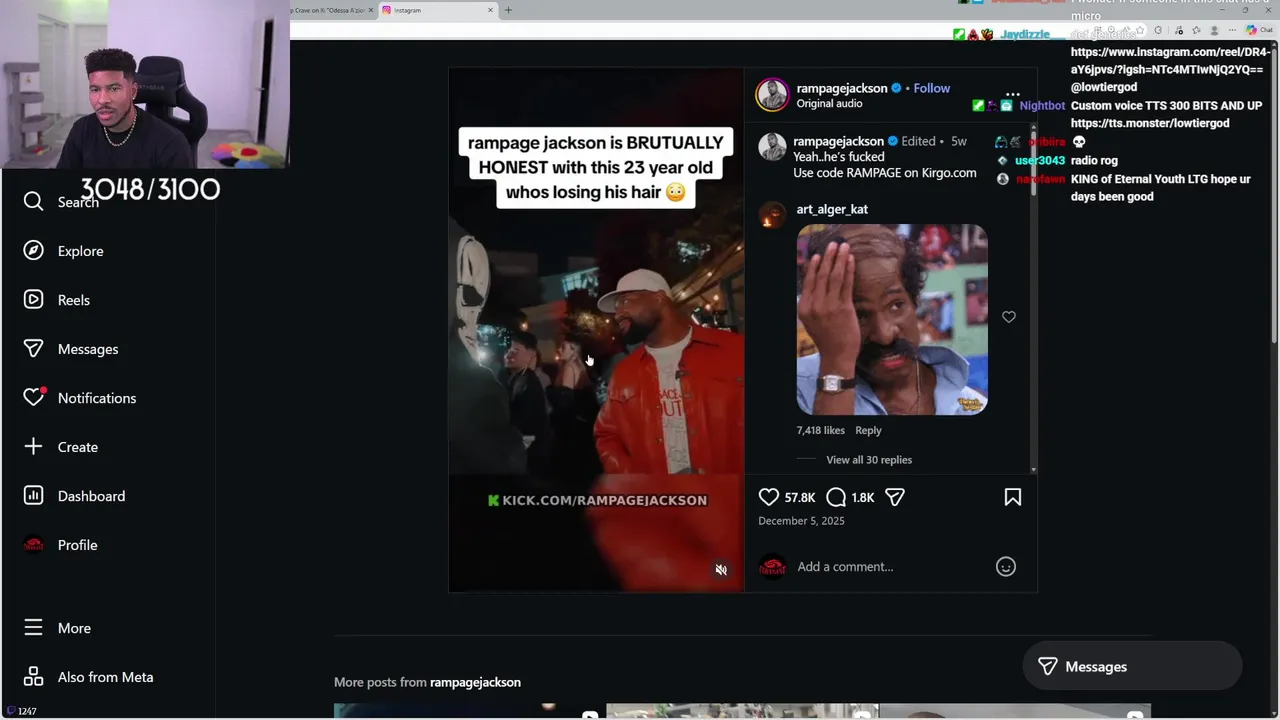Screen dimensions: 1280x720
Task: Click Add a comment field
Action: (x=890, y=567)
